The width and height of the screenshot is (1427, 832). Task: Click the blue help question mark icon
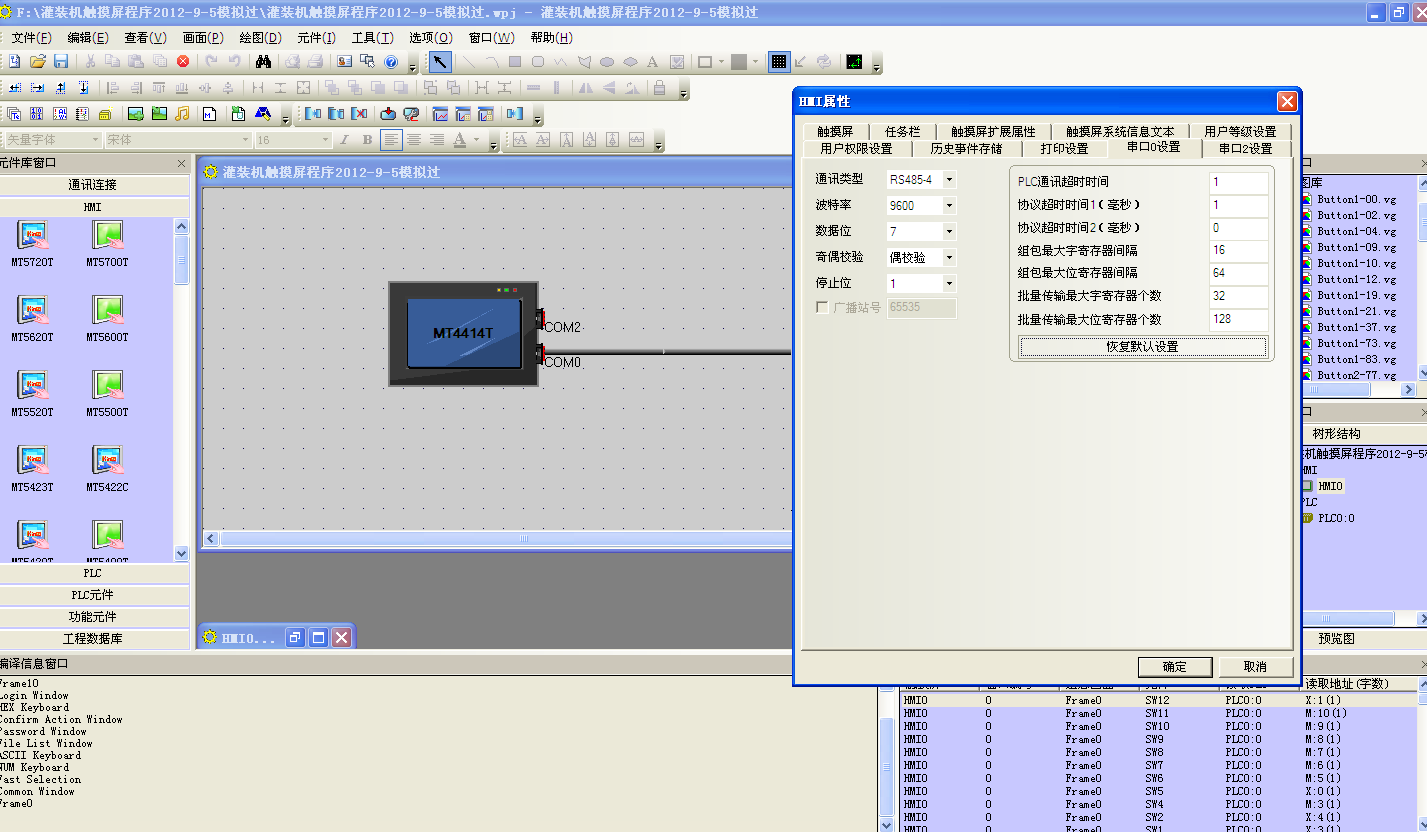tap(392, 62)
